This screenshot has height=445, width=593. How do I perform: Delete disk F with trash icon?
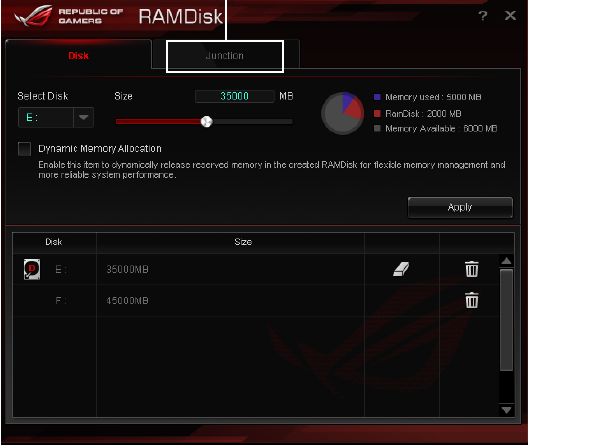coord(472,300)
